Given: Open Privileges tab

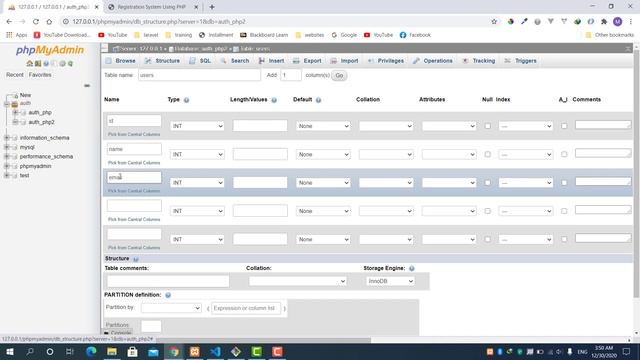Looking at the screenshot, I should [x=386, y=61].
